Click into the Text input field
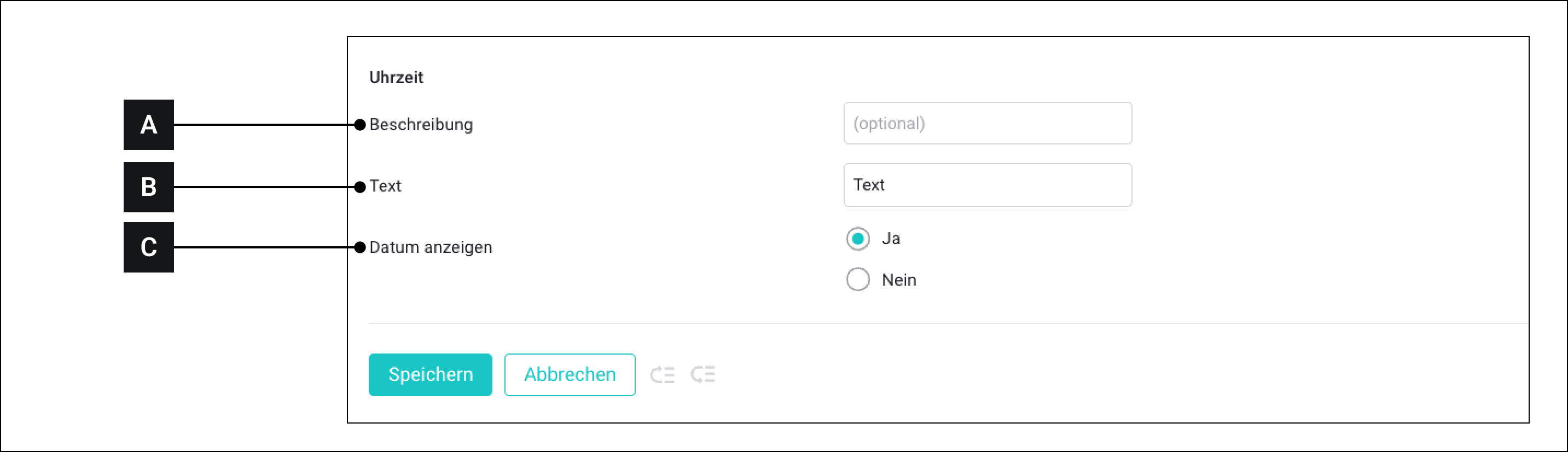The width and height of the screenshot is (1568, 452). 988,185
